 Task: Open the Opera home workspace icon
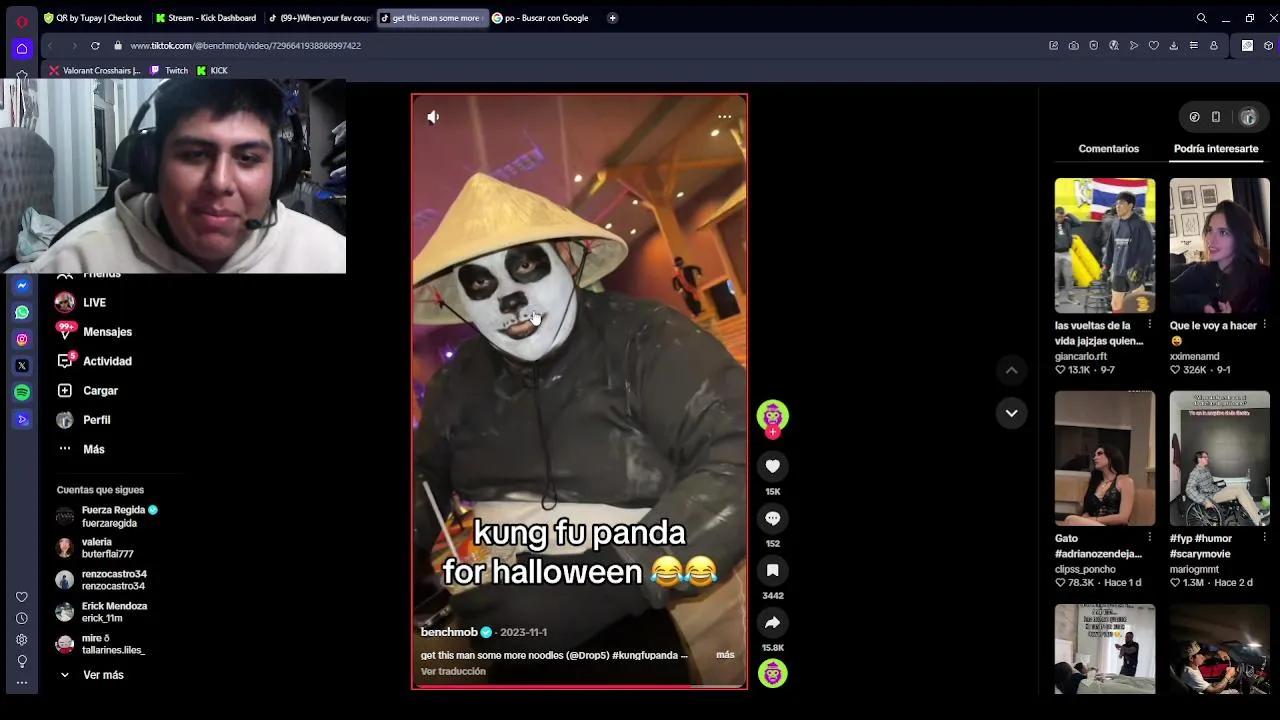tap(22, 48)
